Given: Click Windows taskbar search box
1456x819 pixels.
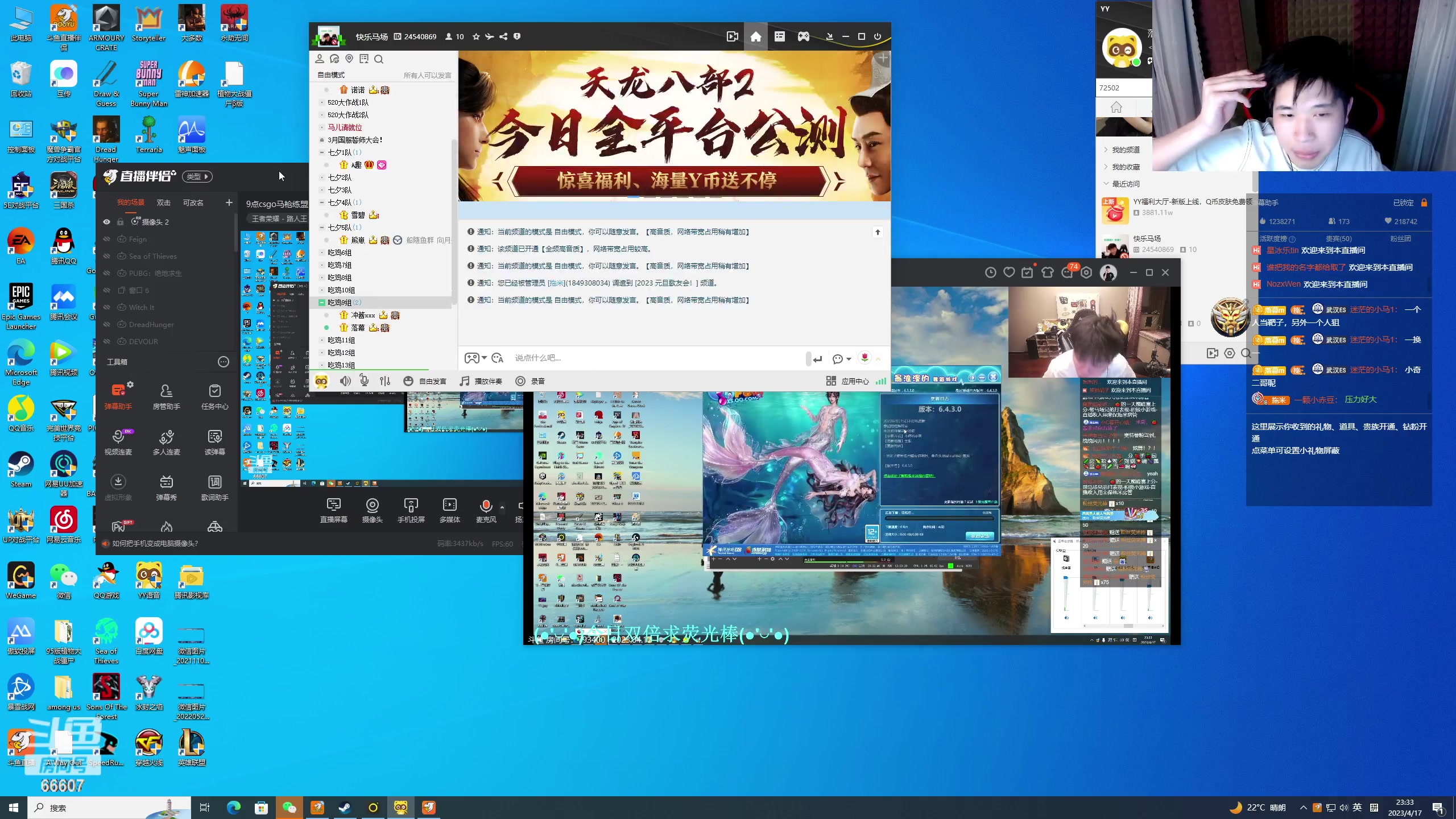Looking at the screenshot, I should 109,808.
